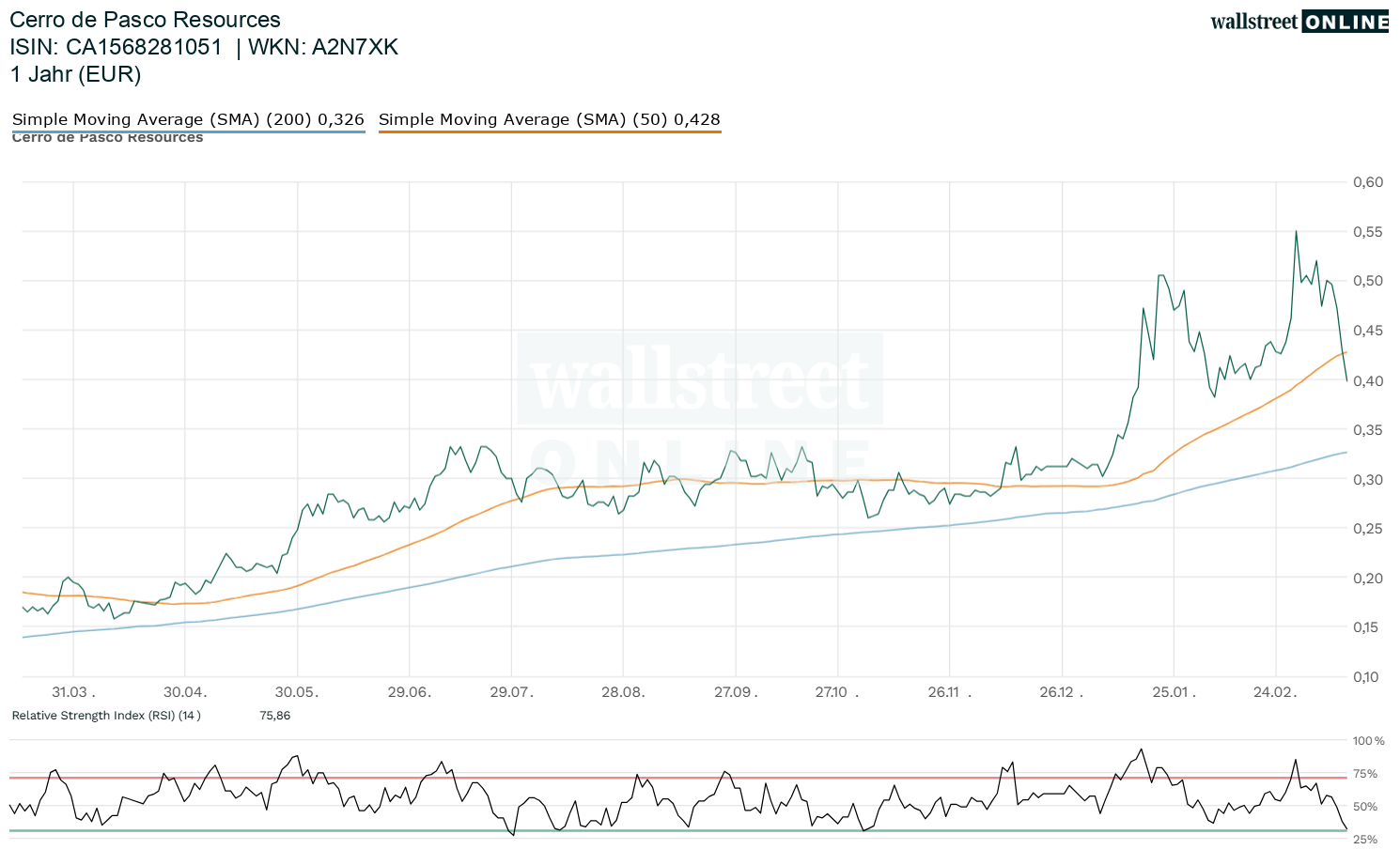Click the 100% RSI axis label
The width and height of the screenshot is (1400, 865).
point(1368,741)
